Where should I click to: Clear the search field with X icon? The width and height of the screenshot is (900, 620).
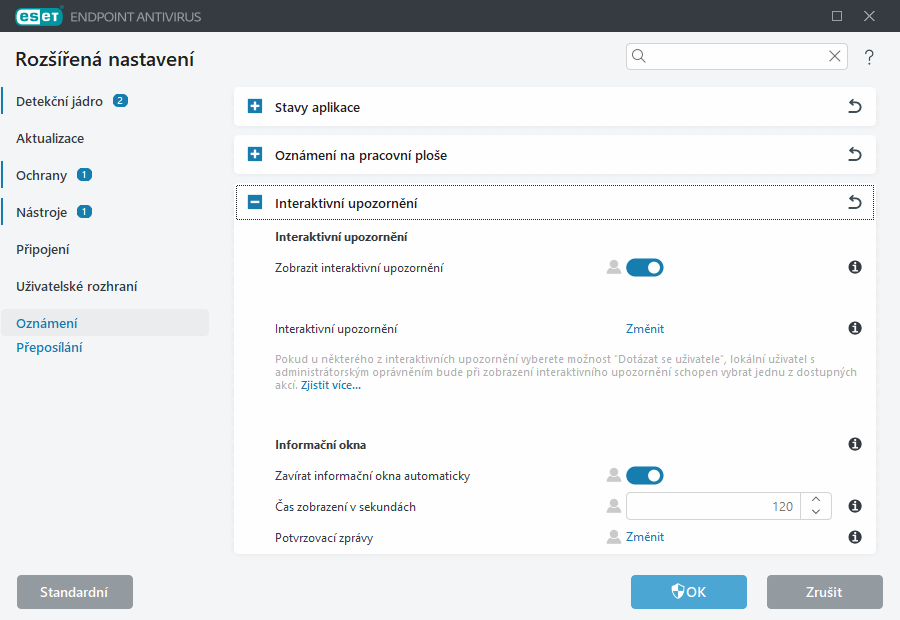tap(835, 56)
